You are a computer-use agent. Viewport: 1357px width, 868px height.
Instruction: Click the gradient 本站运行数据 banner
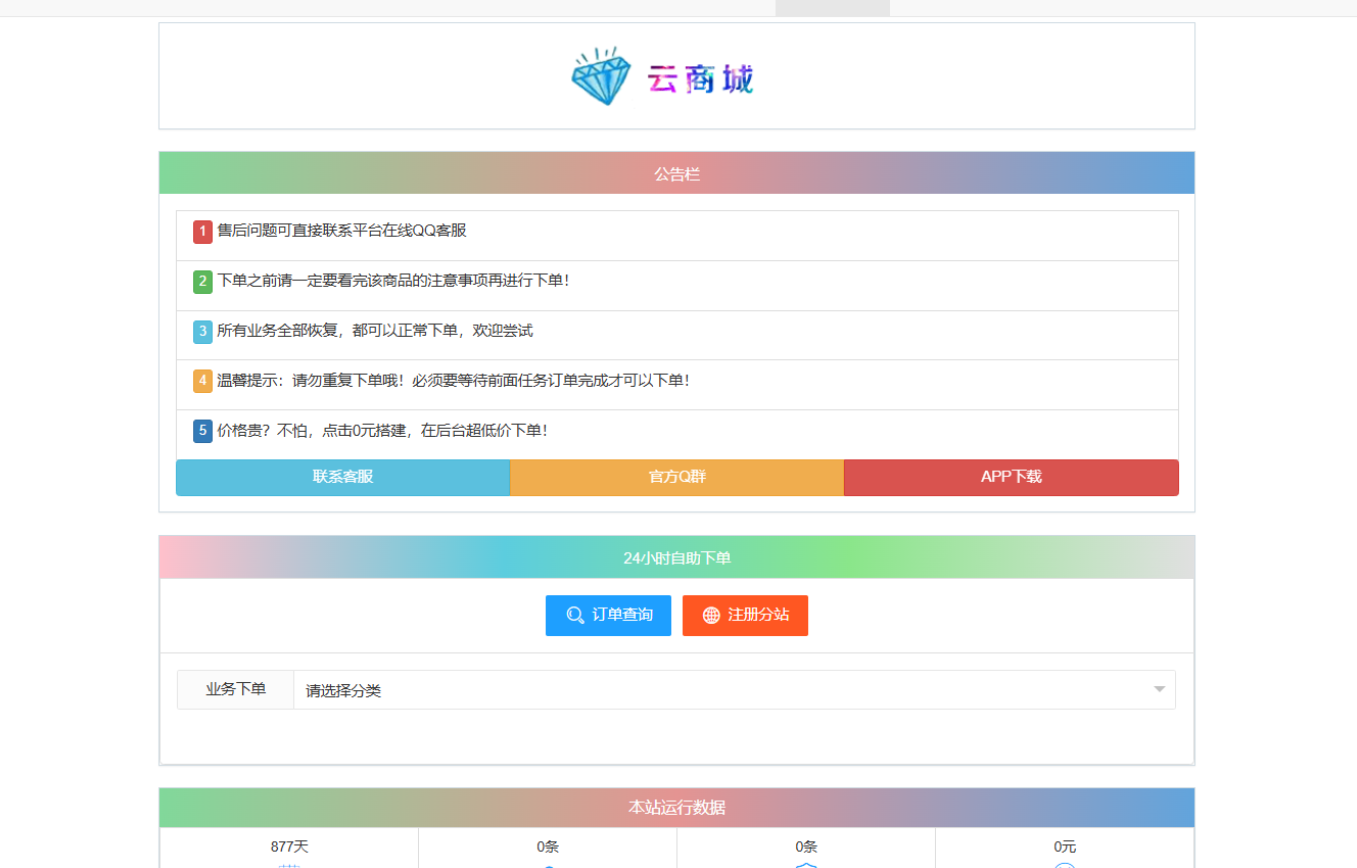pos(677,806)
